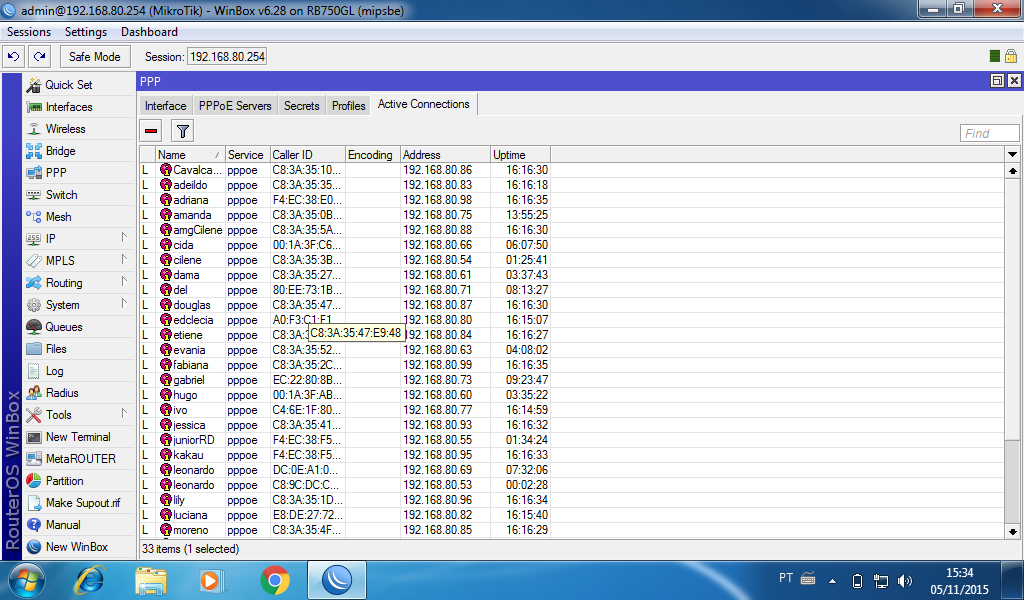This screenshot has width=1024, height=600.
Task: Open MetaROUTER section
Action: pos(78,459)
